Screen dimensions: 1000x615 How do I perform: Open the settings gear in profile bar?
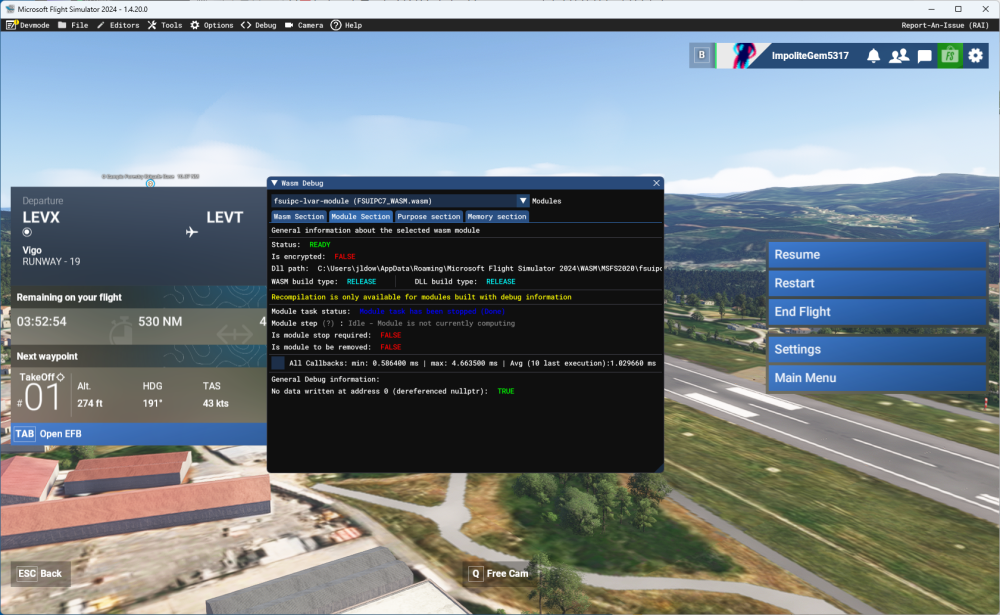[x=976, y=56]
